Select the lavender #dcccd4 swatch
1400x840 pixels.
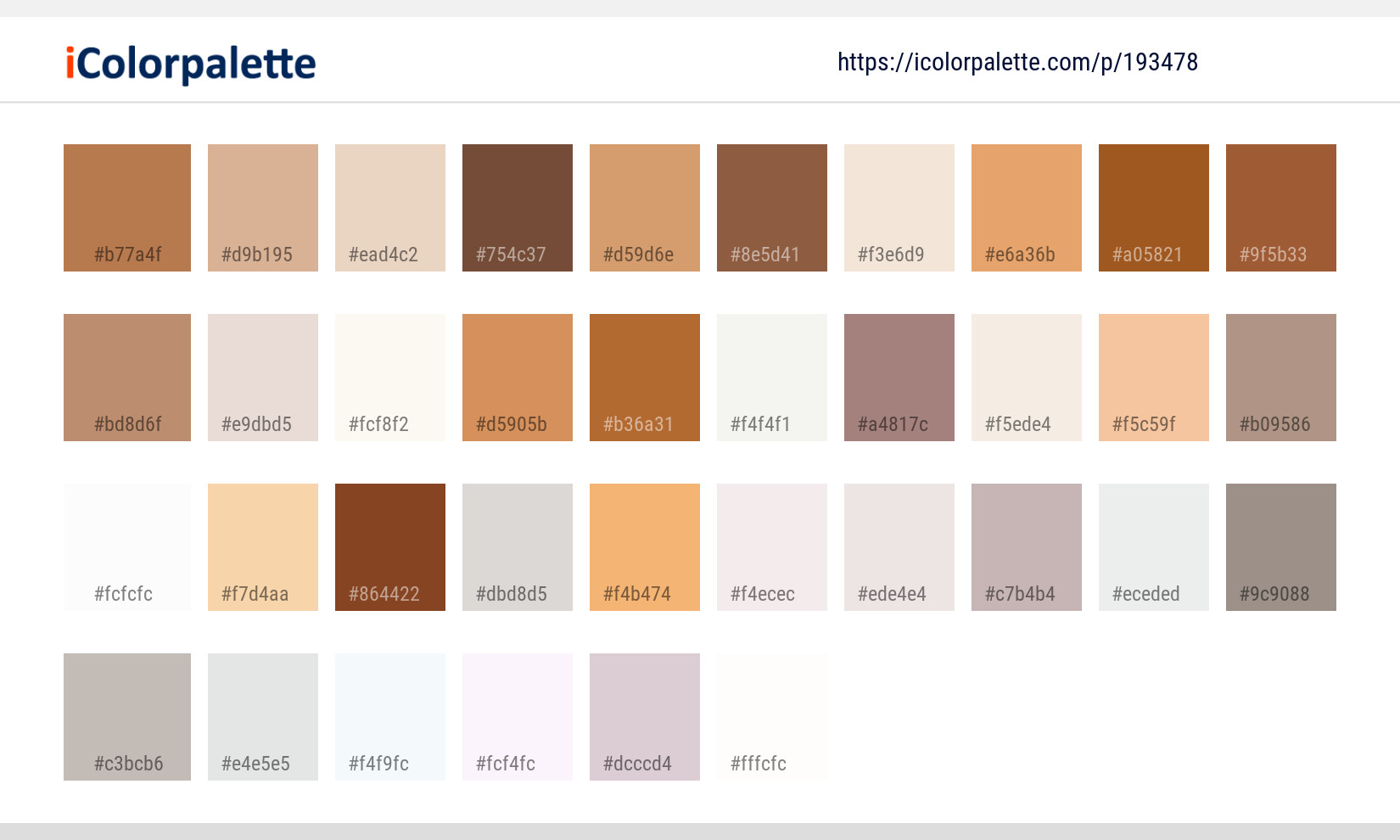(644, 716)
